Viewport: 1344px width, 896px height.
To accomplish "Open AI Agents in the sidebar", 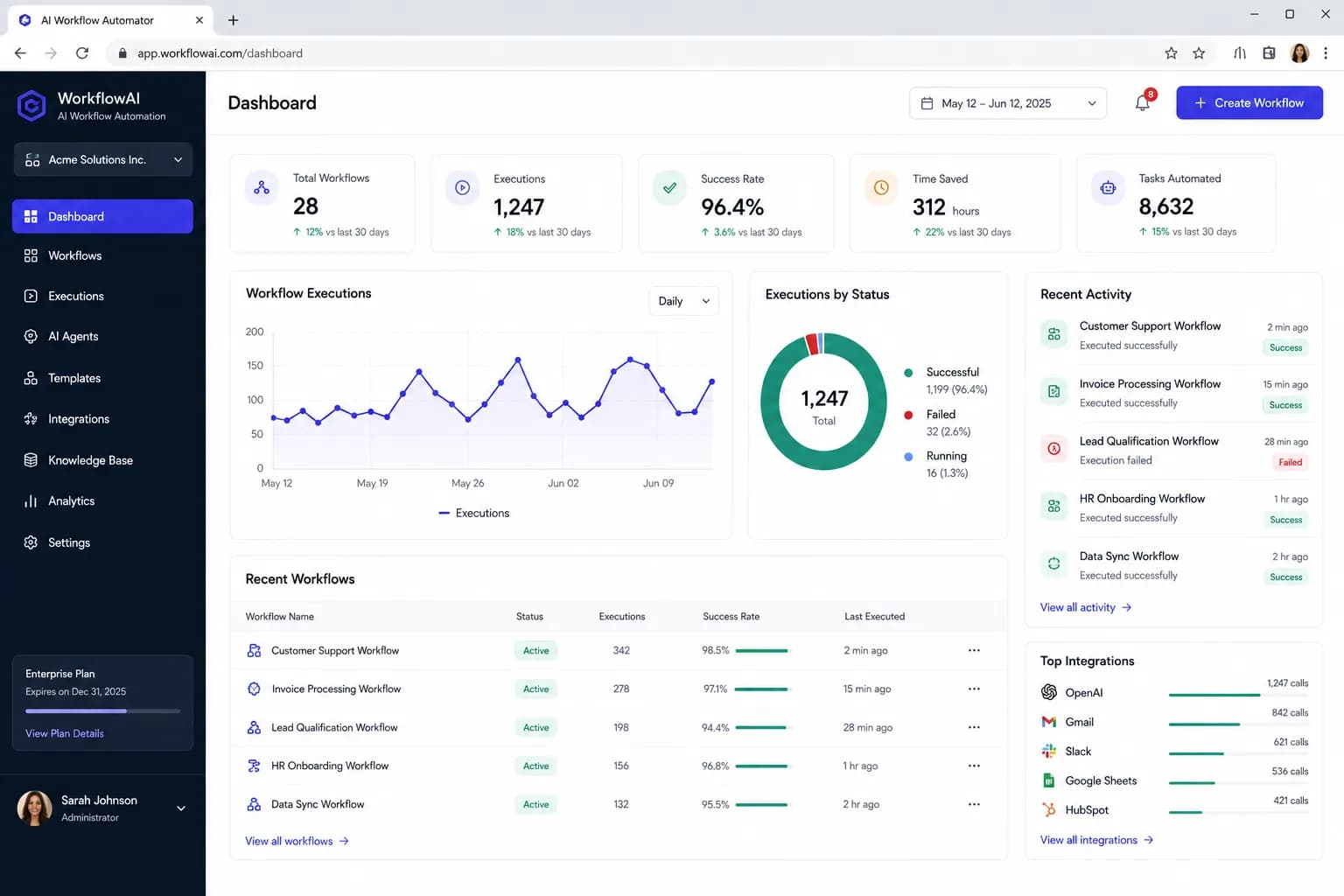I will click(x=102, y=336).
